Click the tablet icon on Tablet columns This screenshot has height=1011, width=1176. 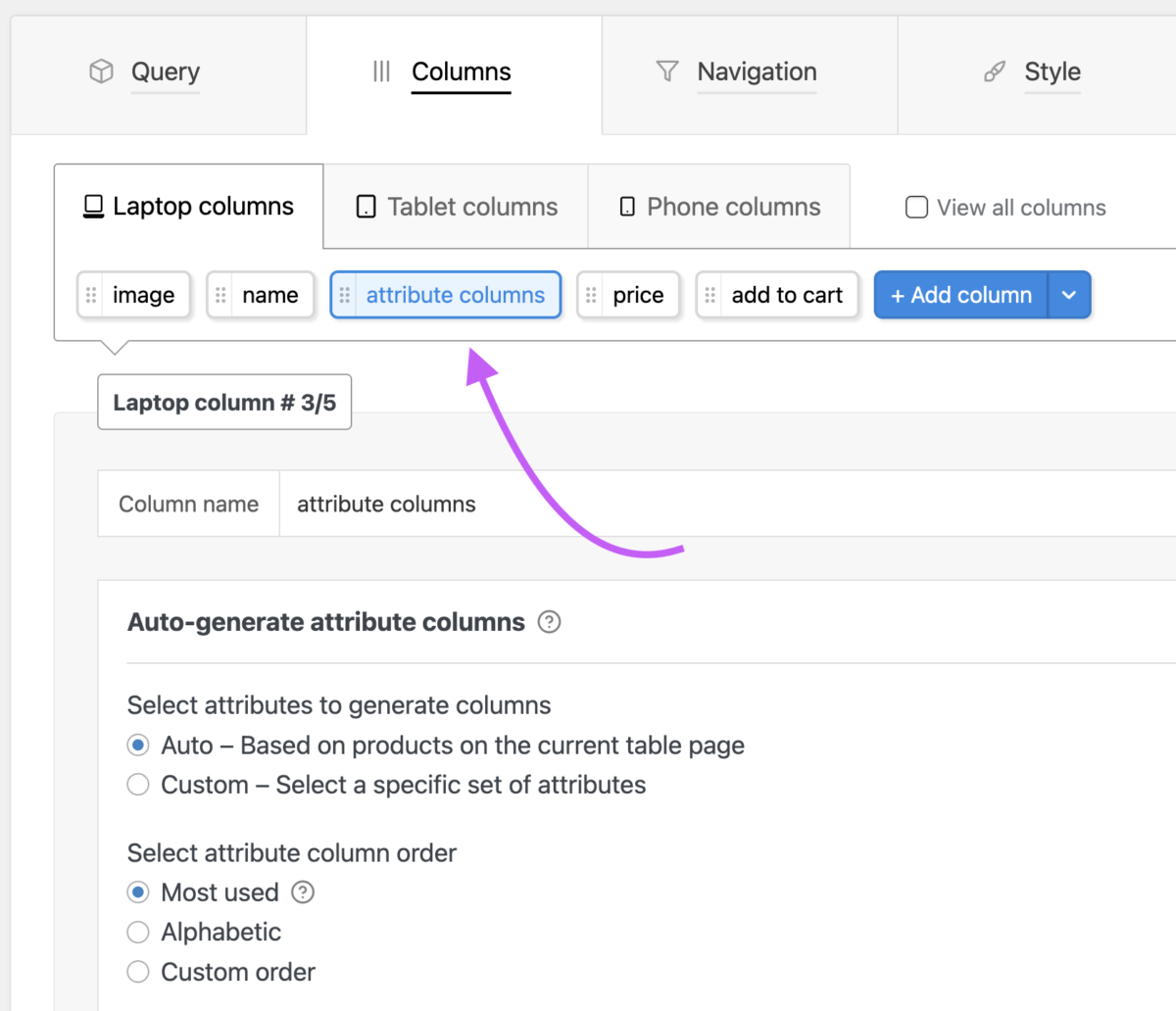tap(365, 206)
